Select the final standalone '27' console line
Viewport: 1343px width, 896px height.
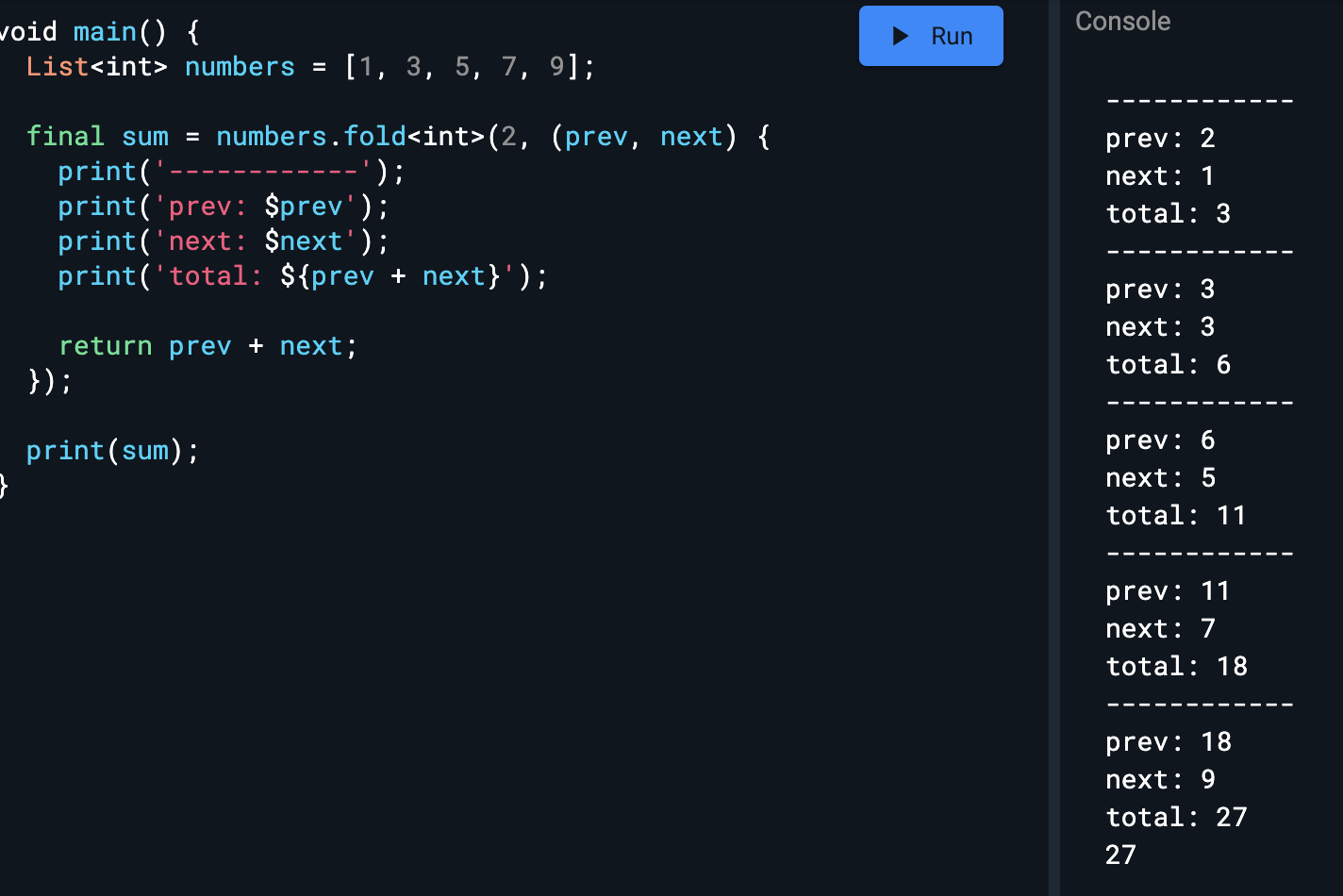[x=1120, y=855]
